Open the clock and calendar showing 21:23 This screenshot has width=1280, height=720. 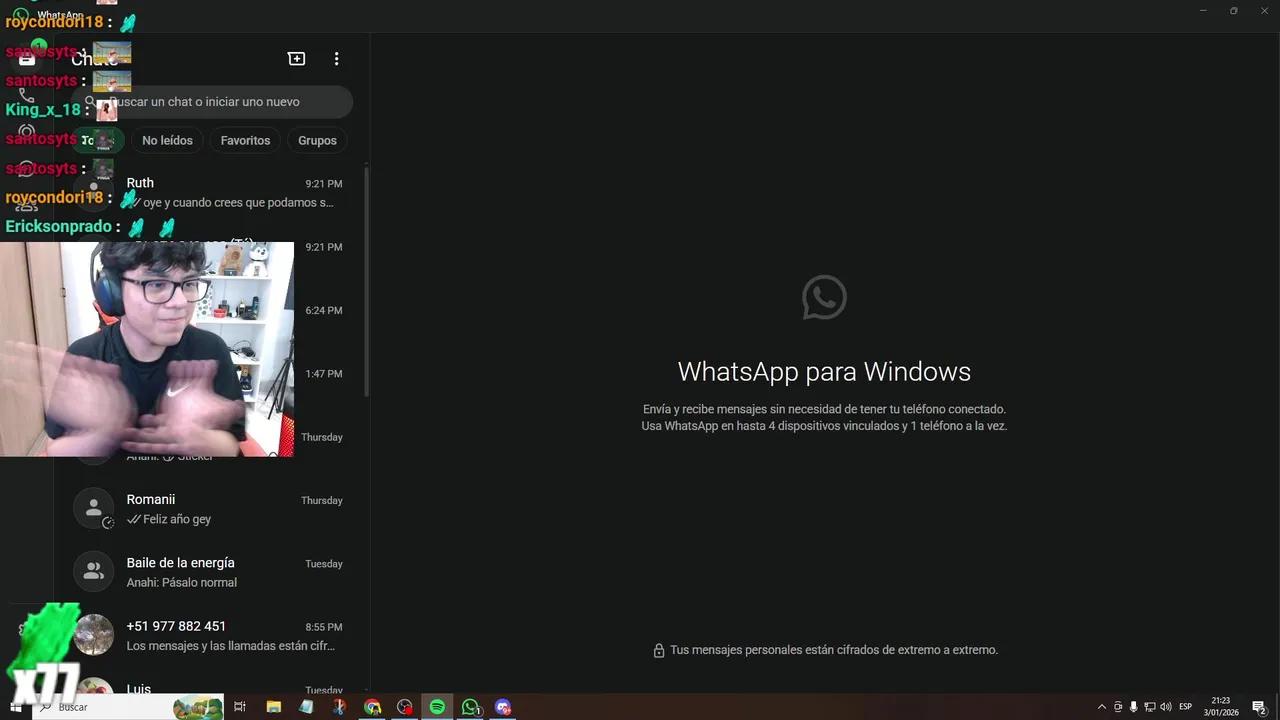[1221, 707]
